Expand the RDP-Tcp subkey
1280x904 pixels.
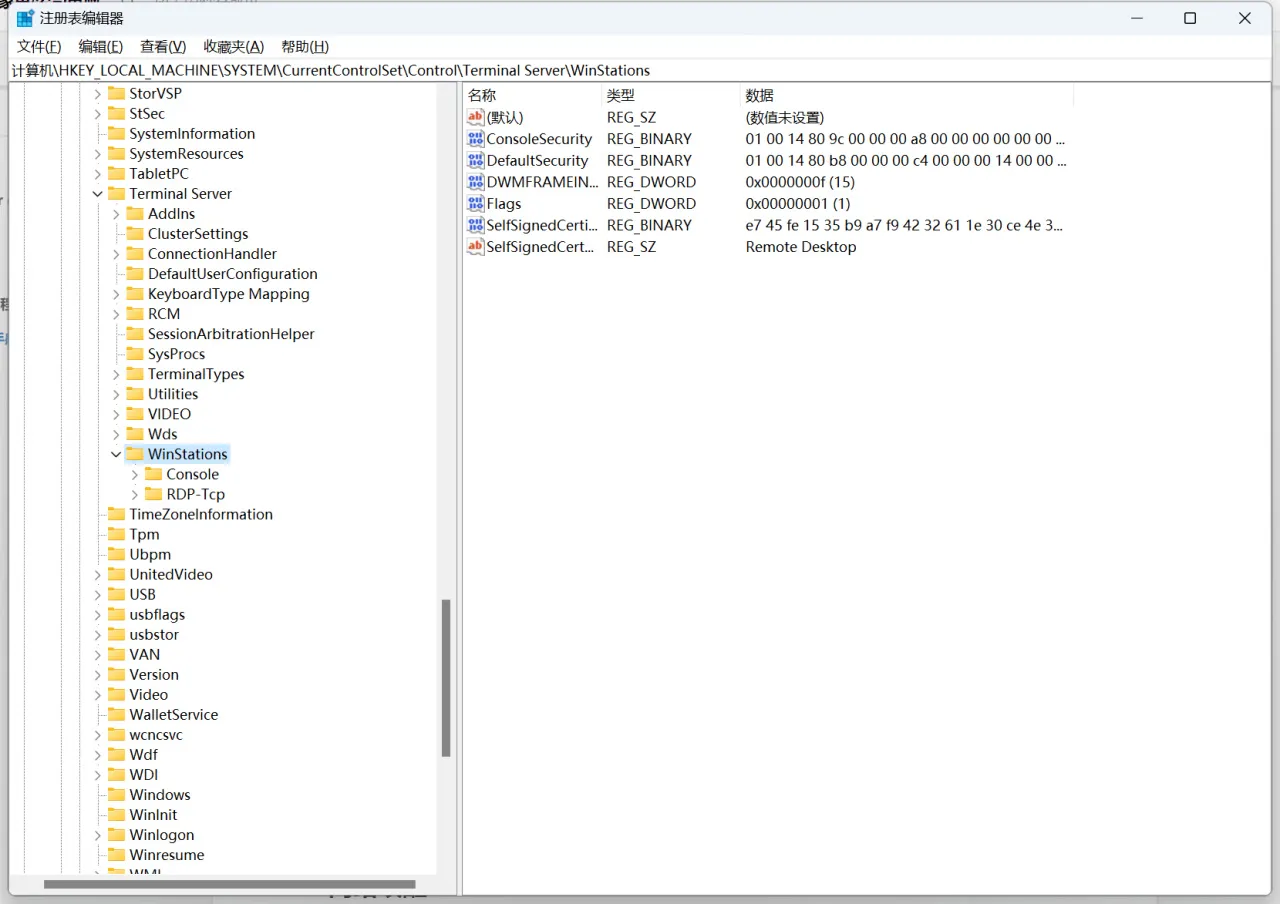pos(135,494)
